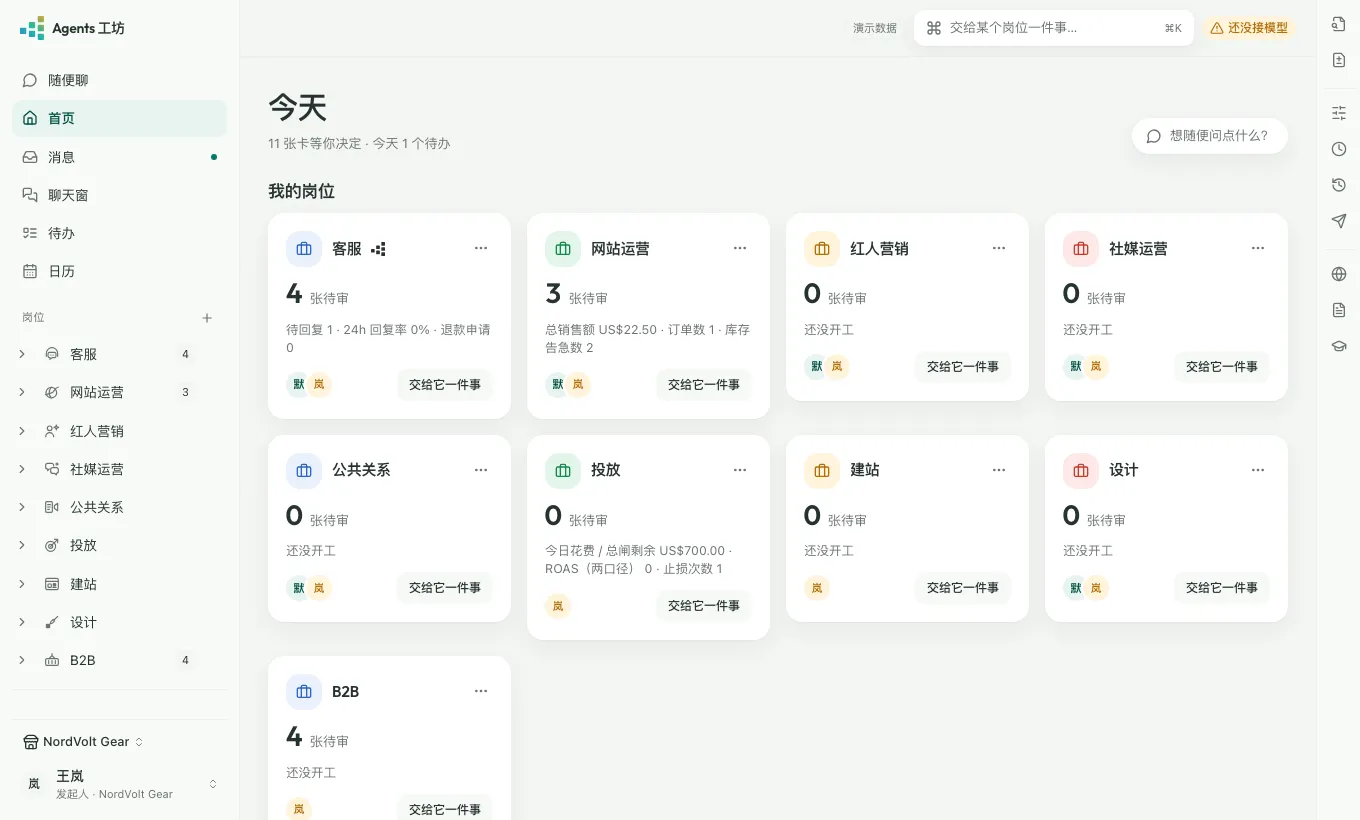Click the file diff icon in right rail

(1339, 60)
